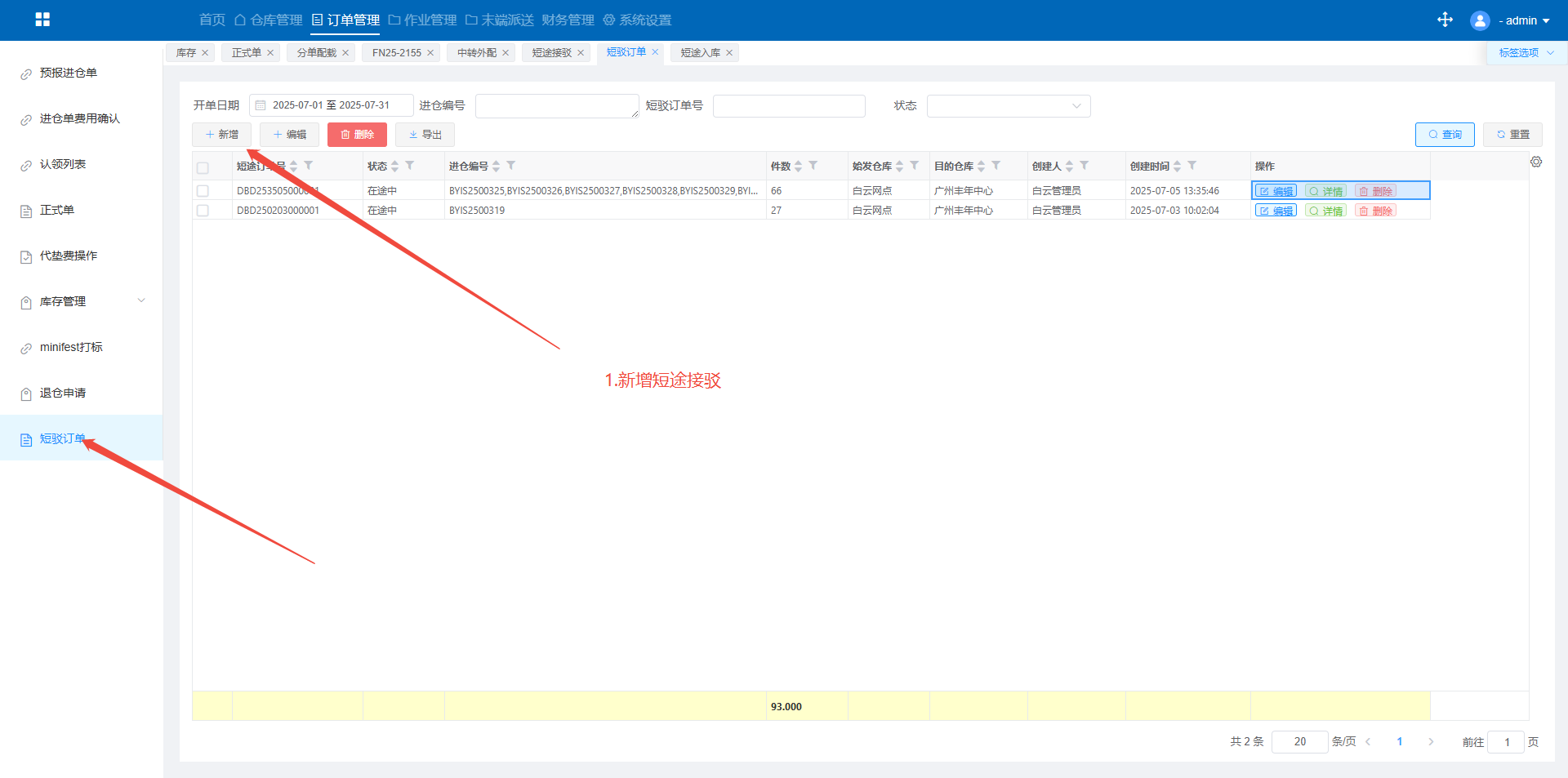Viewport: 1568px width, 778px height.
Task: Open the table column settings gear
Action: pos(1536,162)
